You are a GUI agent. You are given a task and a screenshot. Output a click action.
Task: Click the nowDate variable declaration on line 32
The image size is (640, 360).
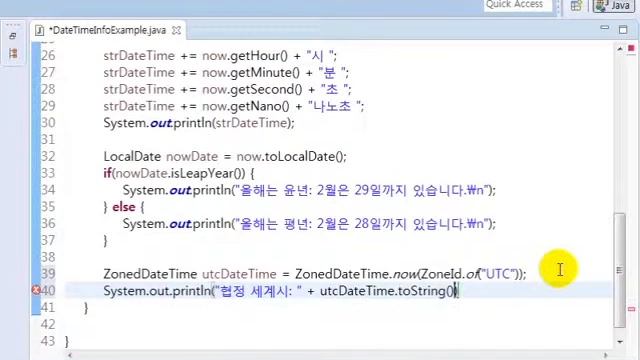point(192,157)
